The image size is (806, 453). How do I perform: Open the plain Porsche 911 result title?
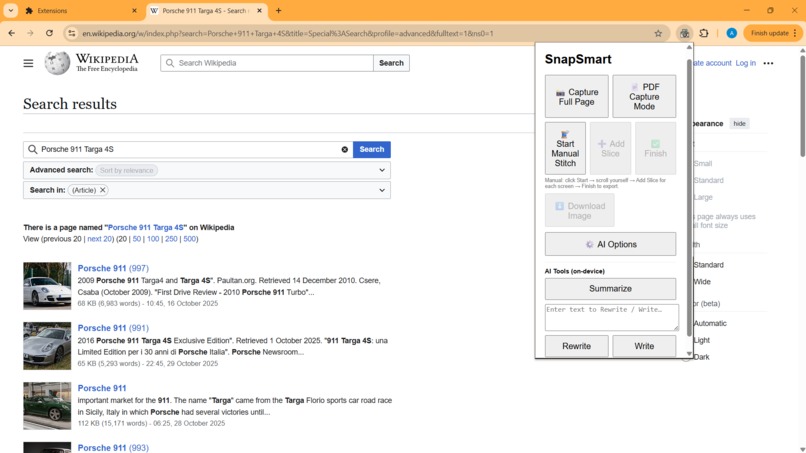[102, 388]
